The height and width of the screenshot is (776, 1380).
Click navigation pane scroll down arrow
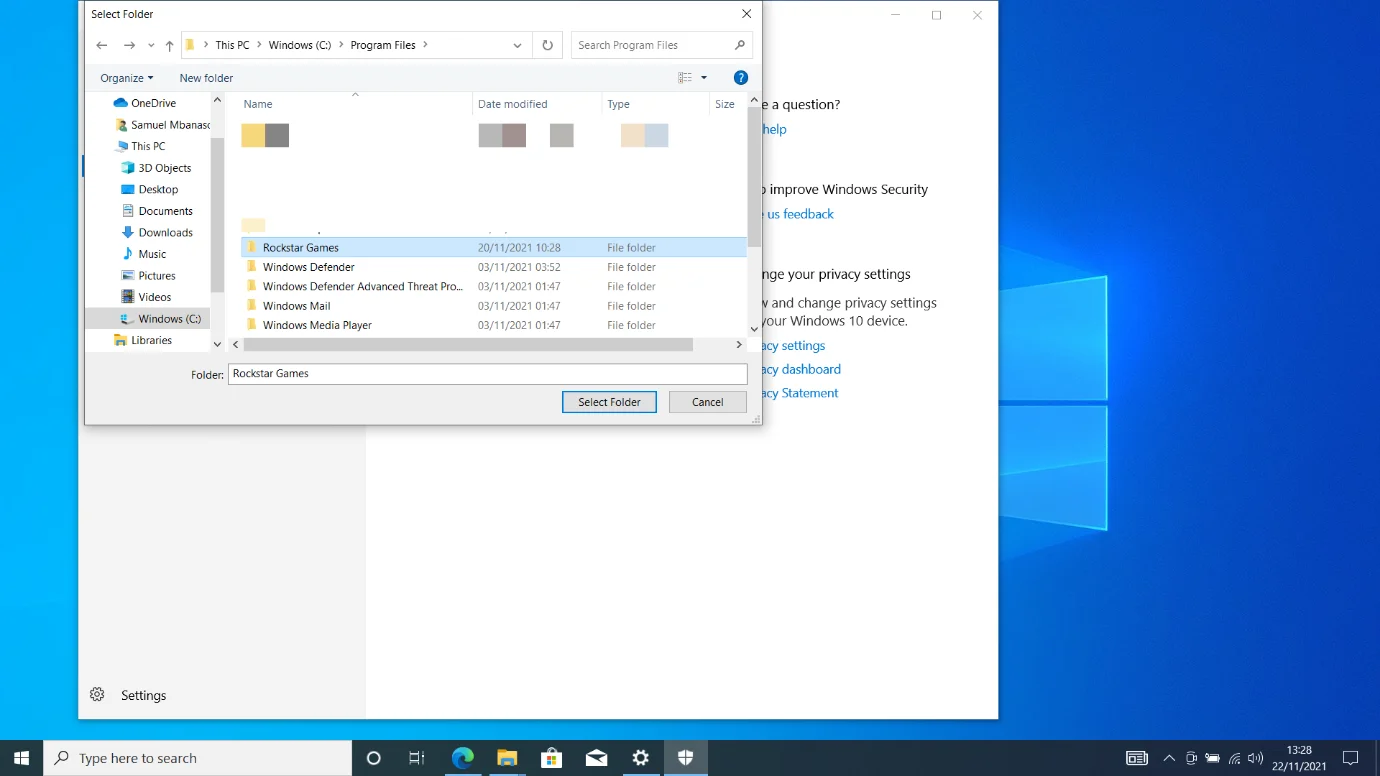pos(217,344)
